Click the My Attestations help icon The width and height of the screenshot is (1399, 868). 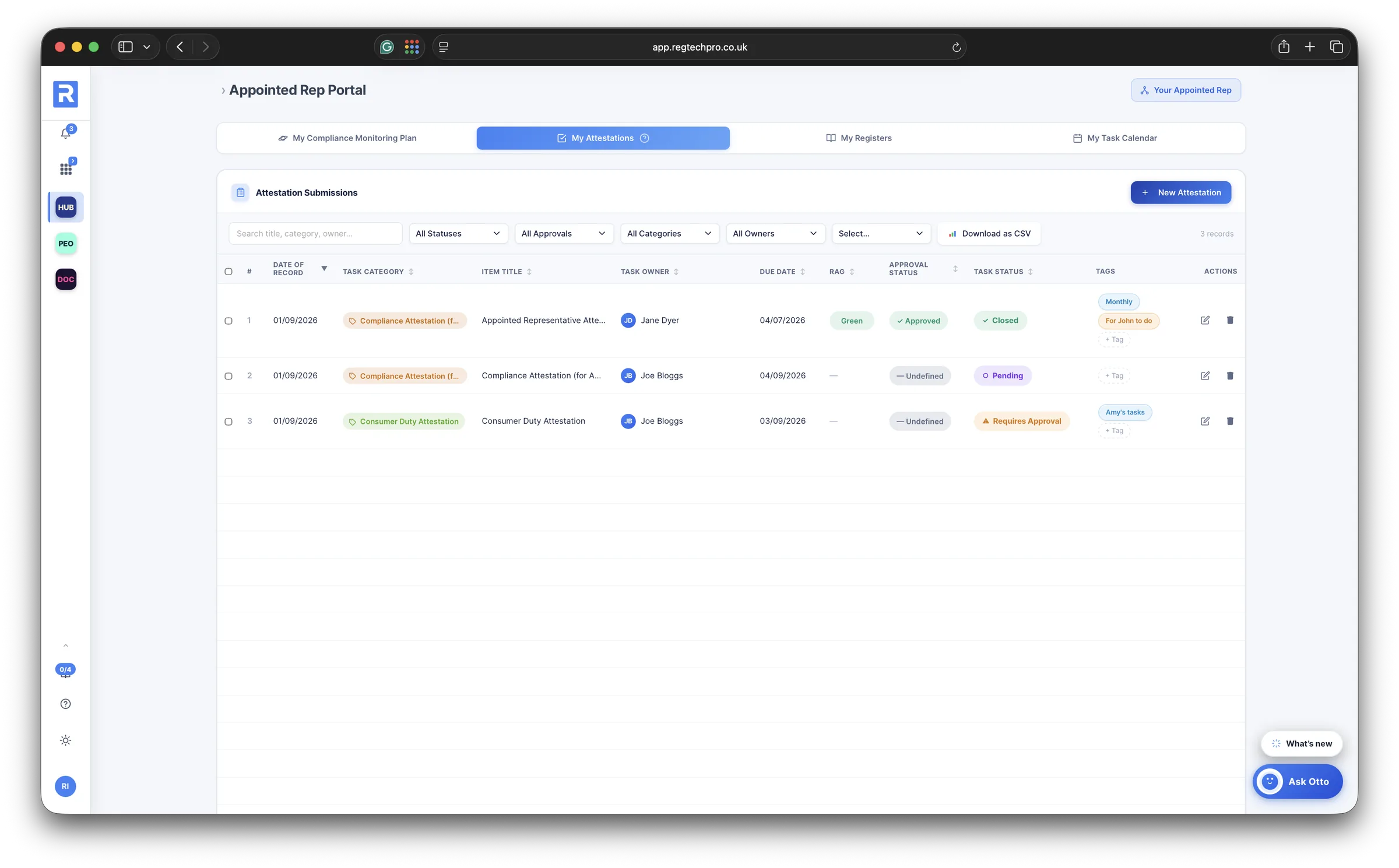(644, 138)
